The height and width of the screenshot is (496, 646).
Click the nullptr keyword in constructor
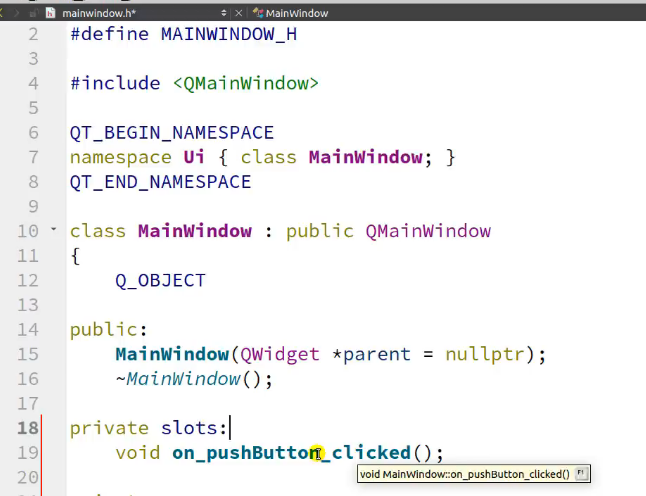point(483,355)
